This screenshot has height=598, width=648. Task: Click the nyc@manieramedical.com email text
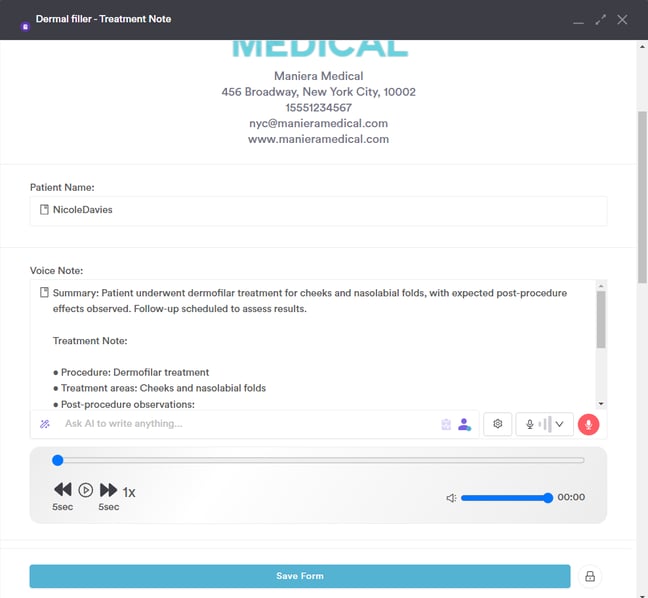[x=318, y=124]
